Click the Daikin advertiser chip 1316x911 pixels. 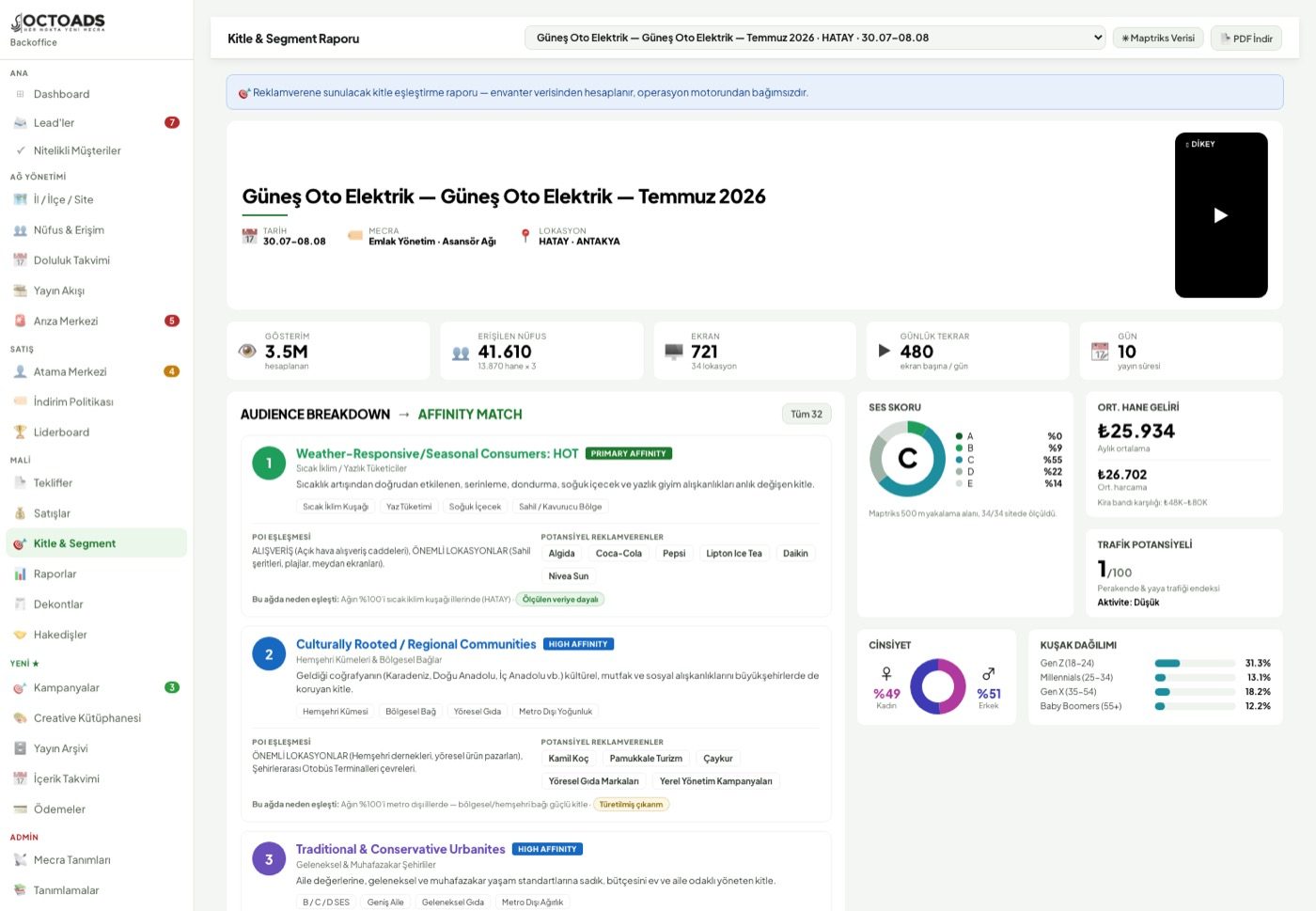coord(795,554)
